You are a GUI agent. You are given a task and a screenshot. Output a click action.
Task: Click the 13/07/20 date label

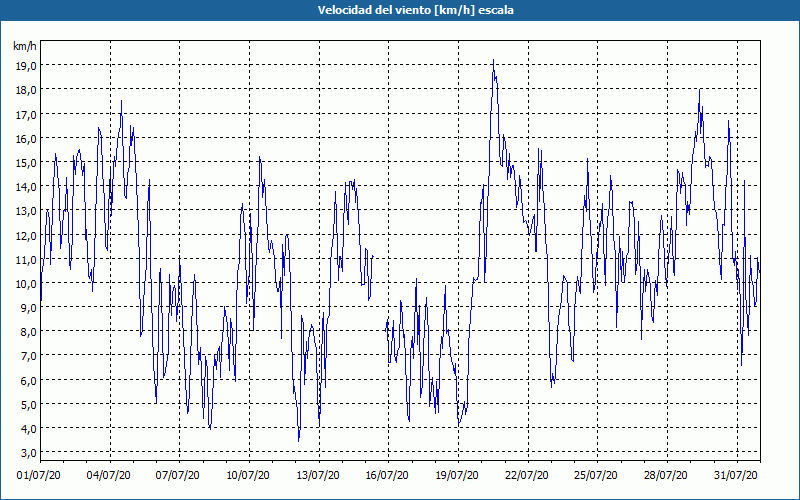coord(318,476)
